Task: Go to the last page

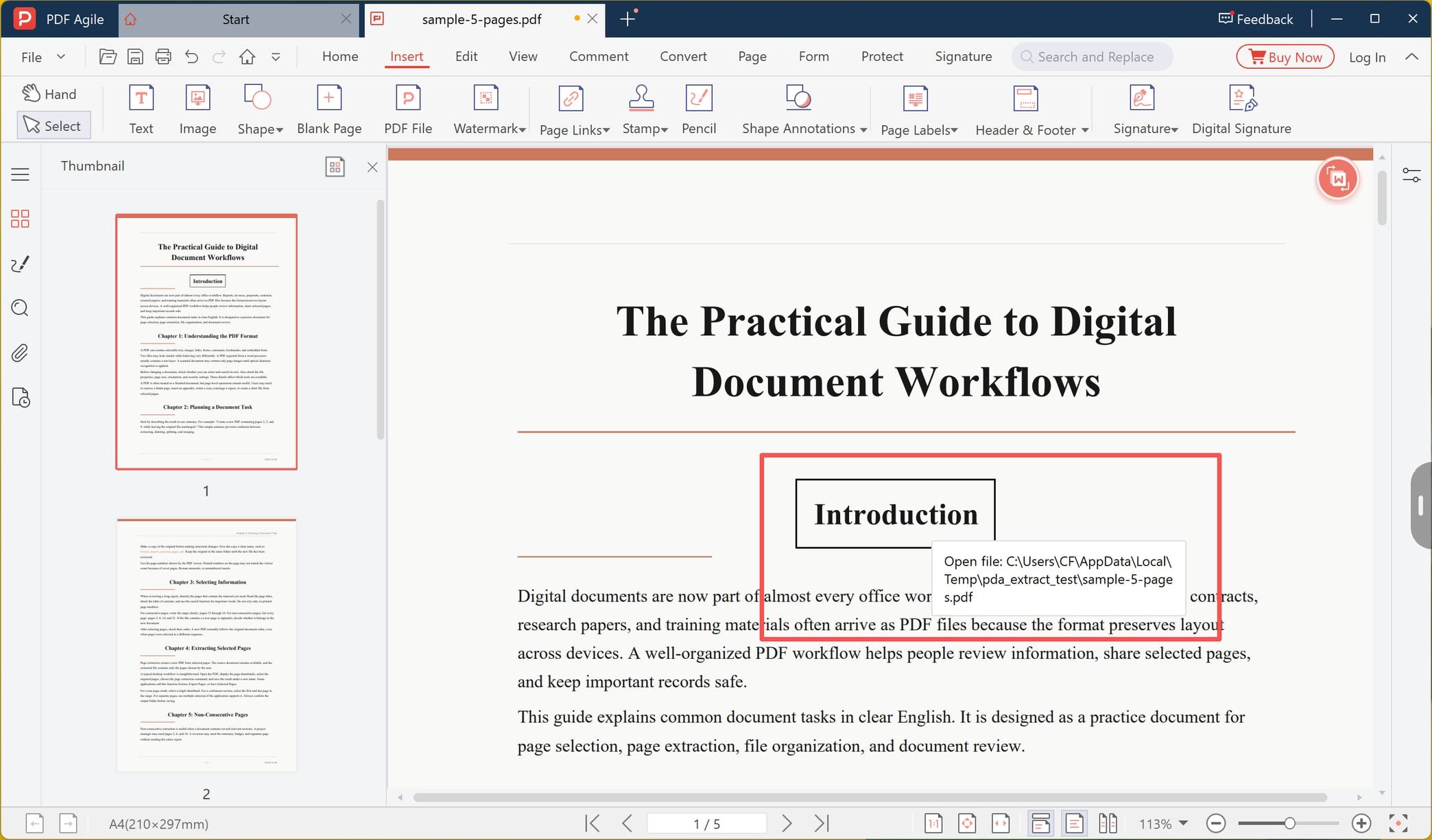Action: (x=822, y=823)
